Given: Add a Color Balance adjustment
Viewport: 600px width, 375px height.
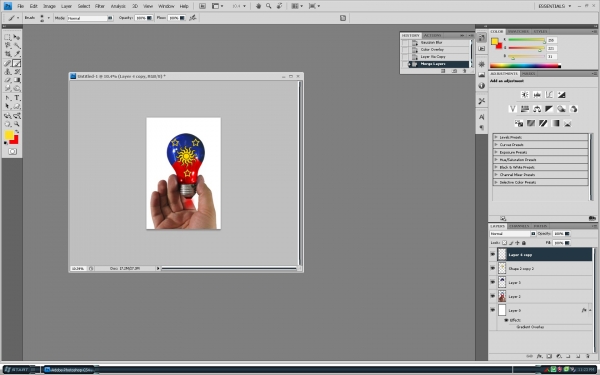Looking at the screenshot, I should coord(537,109).
